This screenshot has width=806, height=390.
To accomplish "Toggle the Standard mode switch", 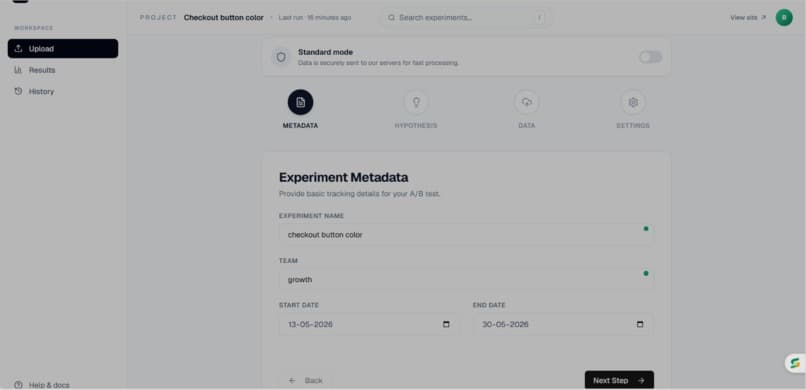I will coord(650,57).
